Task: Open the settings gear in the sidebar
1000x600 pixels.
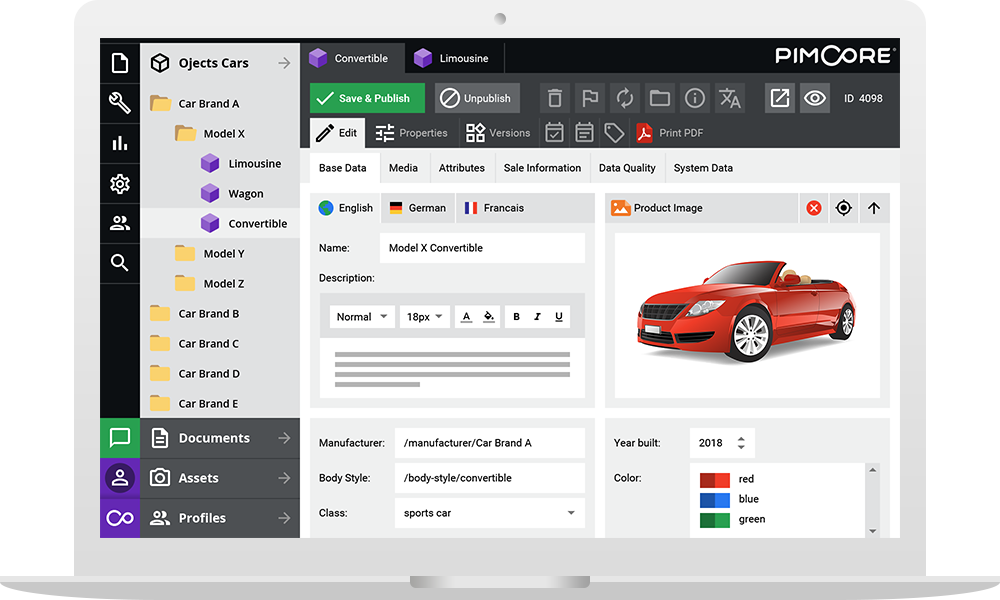Action: 119,183
